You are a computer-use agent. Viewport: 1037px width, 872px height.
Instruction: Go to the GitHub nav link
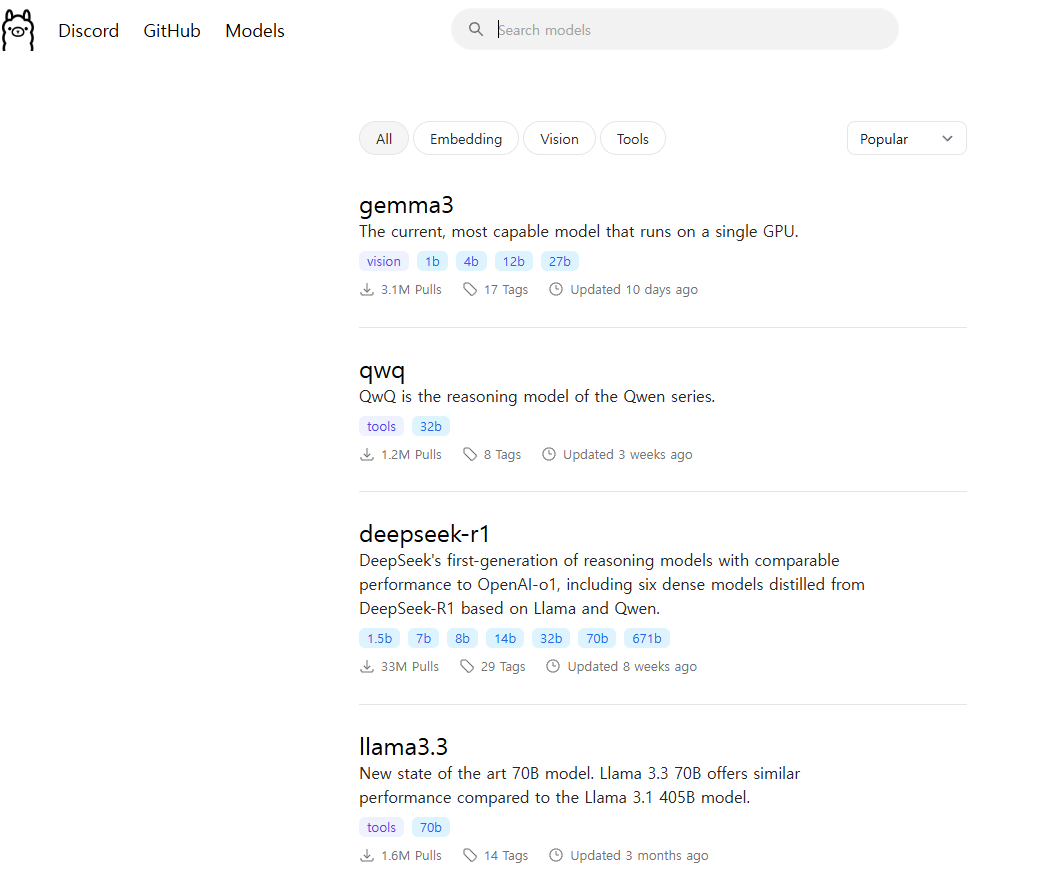click(x=172, y=31)
